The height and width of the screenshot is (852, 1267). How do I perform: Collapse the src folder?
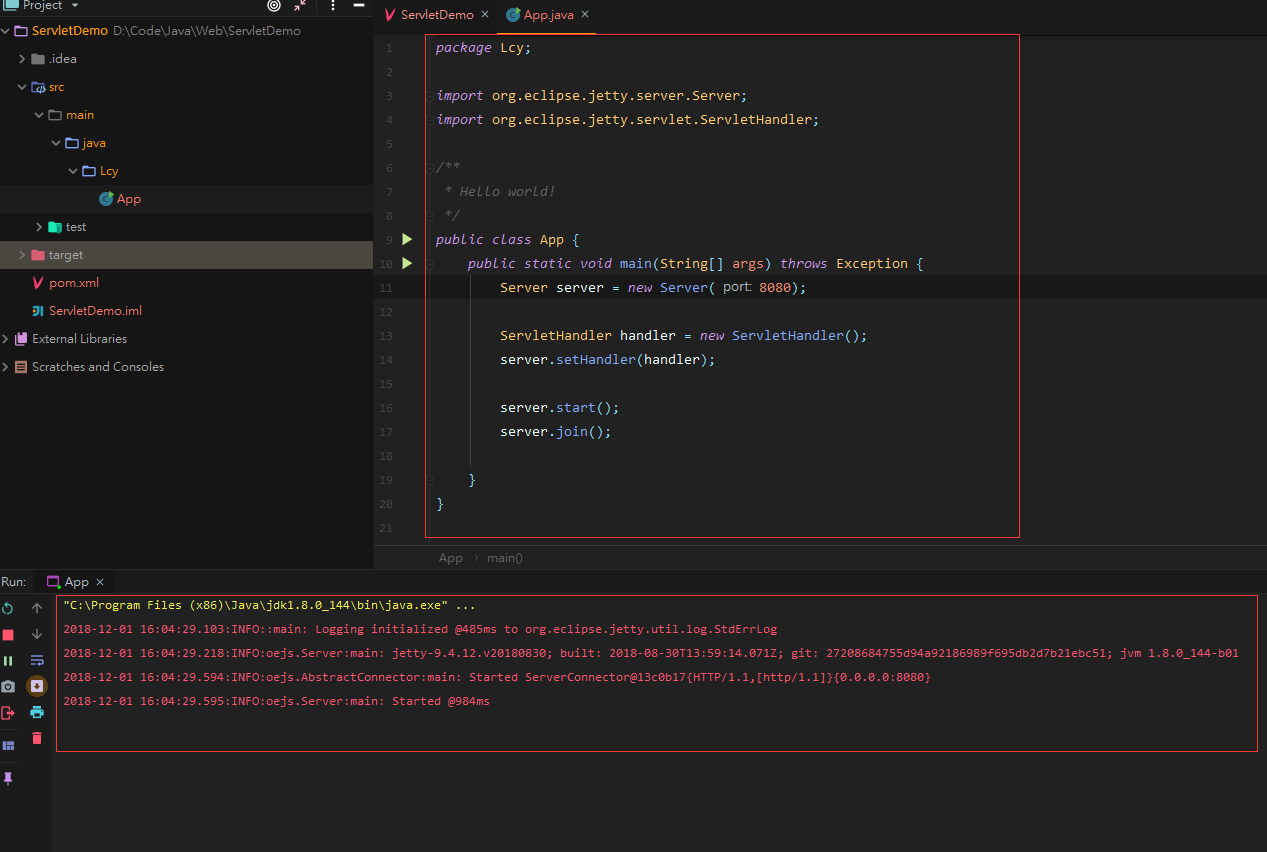point(23,87)
